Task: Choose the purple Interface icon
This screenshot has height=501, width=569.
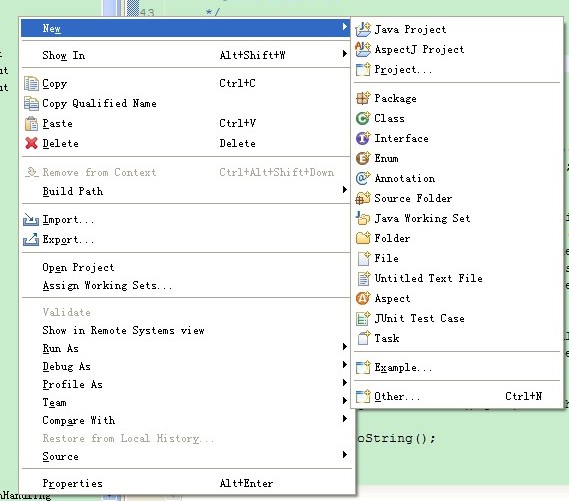Action: [363, 138]
